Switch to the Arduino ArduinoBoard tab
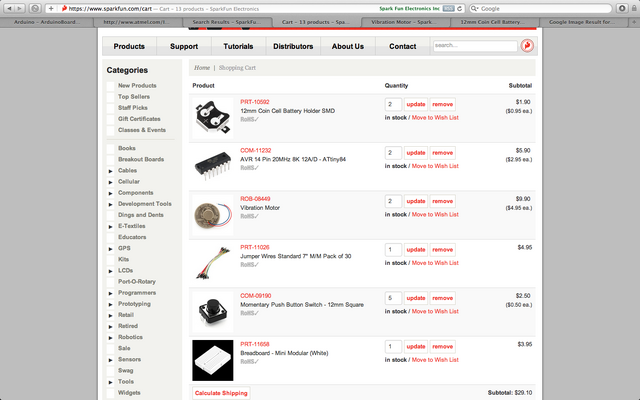 point(47,22)
